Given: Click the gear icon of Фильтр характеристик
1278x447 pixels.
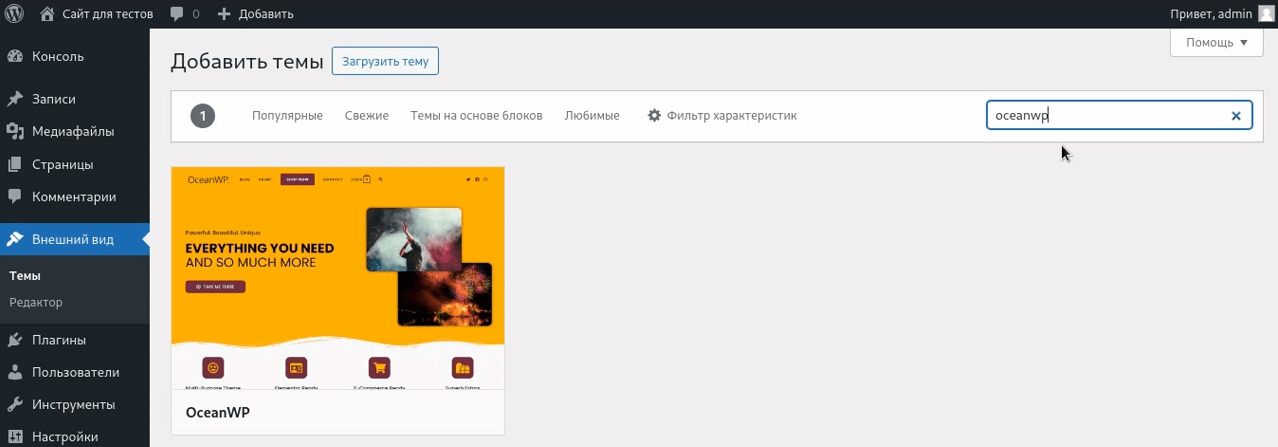Looking at the screenshot, I should pyautogui.click(x=655, y=115).
